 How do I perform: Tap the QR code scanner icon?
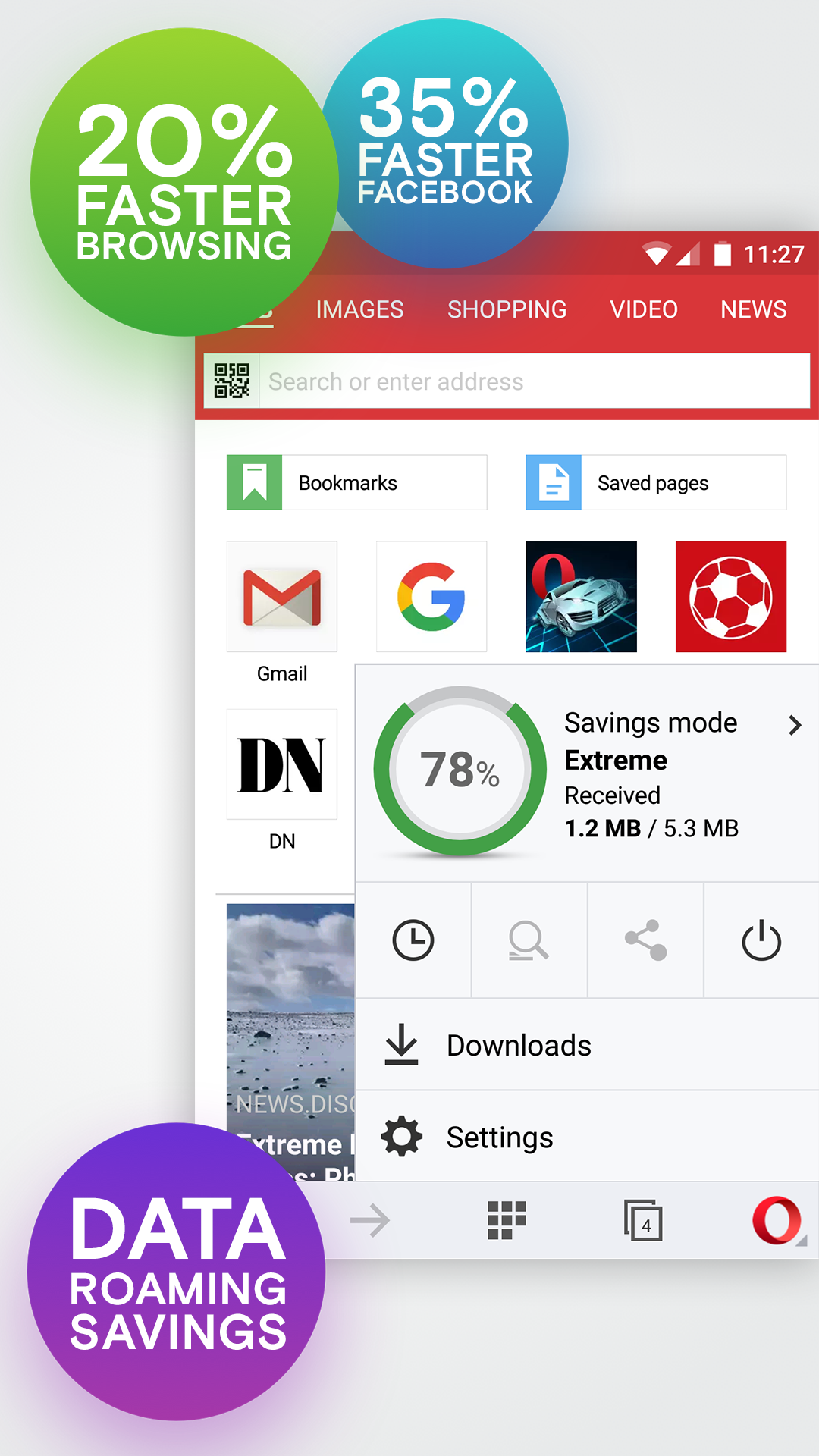[231, 381]
